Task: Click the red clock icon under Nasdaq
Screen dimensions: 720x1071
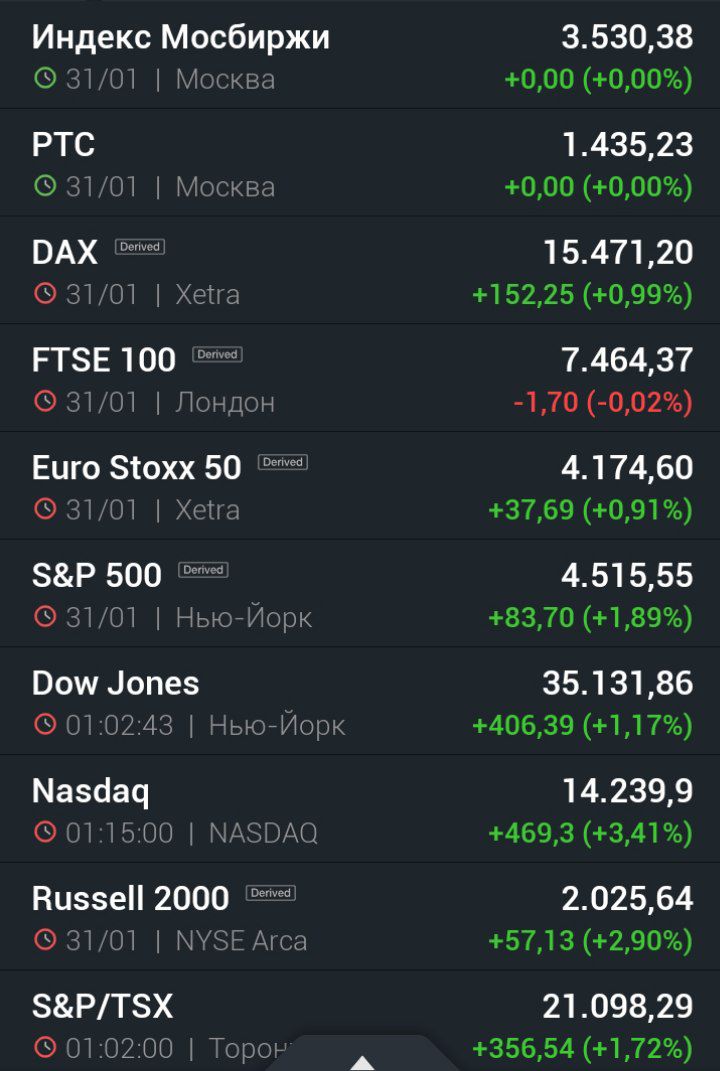Action: tap(44, 832)
